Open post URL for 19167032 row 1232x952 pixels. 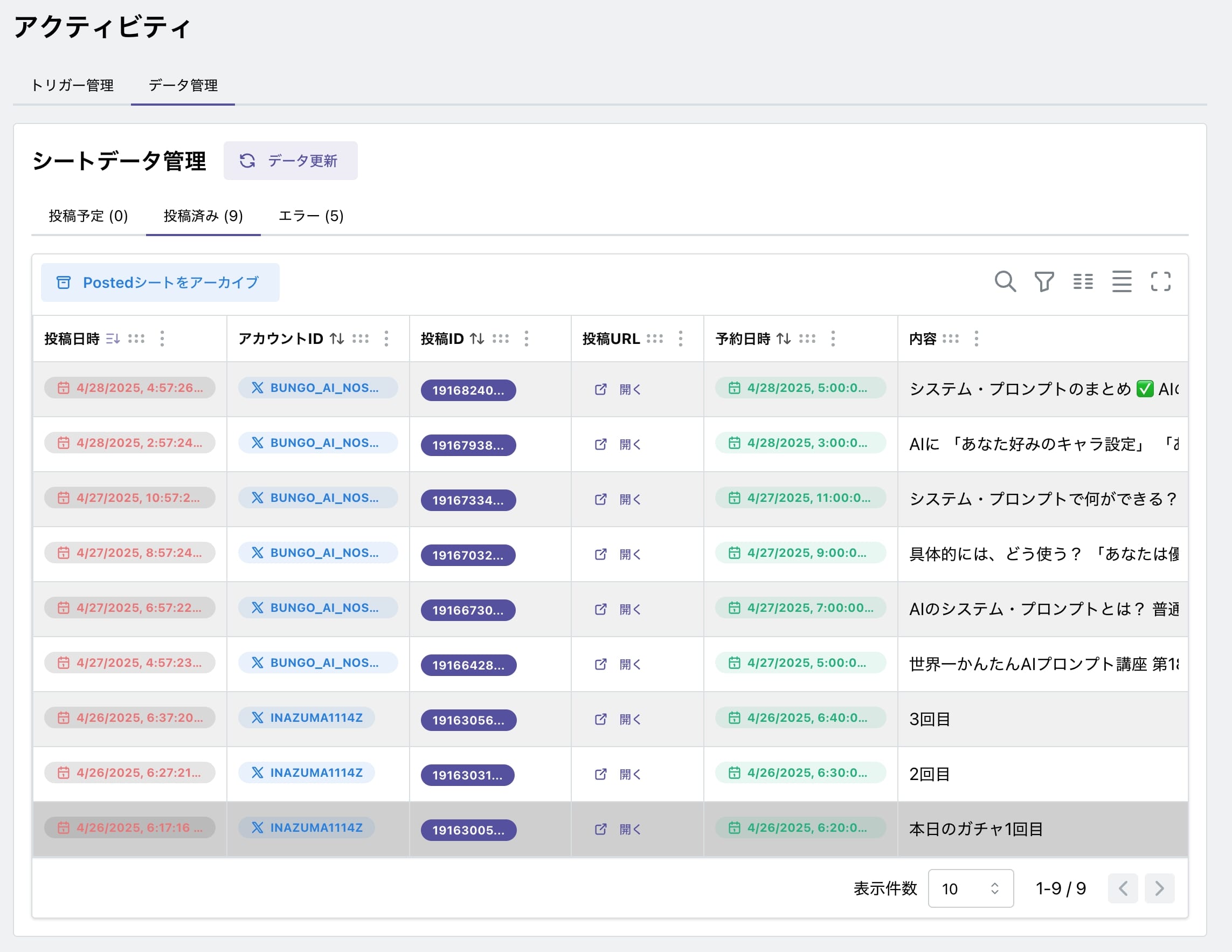coord(618,555)
